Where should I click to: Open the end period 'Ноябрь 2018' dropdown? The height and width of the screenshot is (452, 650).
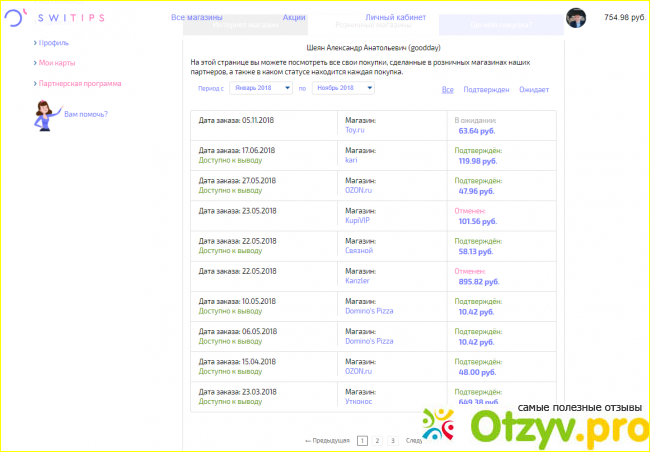click(343, 89)
